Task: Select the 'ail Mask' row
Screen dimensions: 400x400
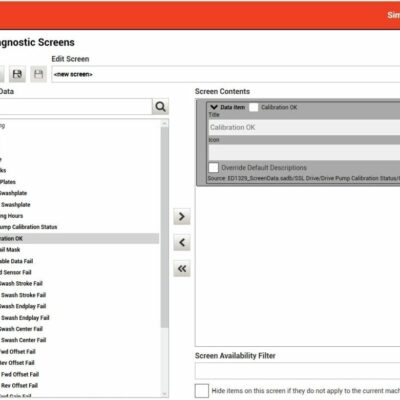Action: pyautogui.click(x=79, y=250)
